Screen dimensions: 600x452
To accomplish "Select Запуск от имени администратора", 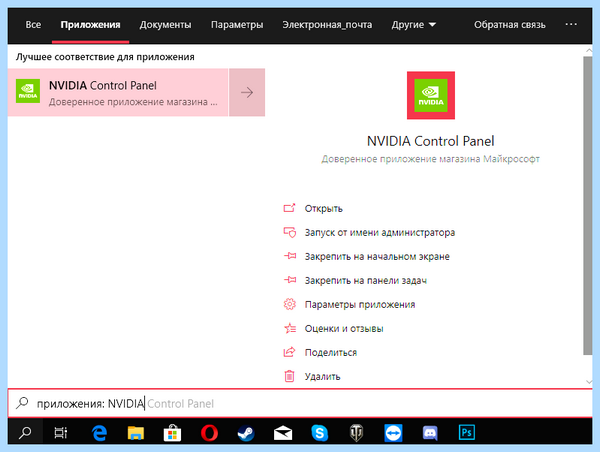I will [x=380, y=232].
